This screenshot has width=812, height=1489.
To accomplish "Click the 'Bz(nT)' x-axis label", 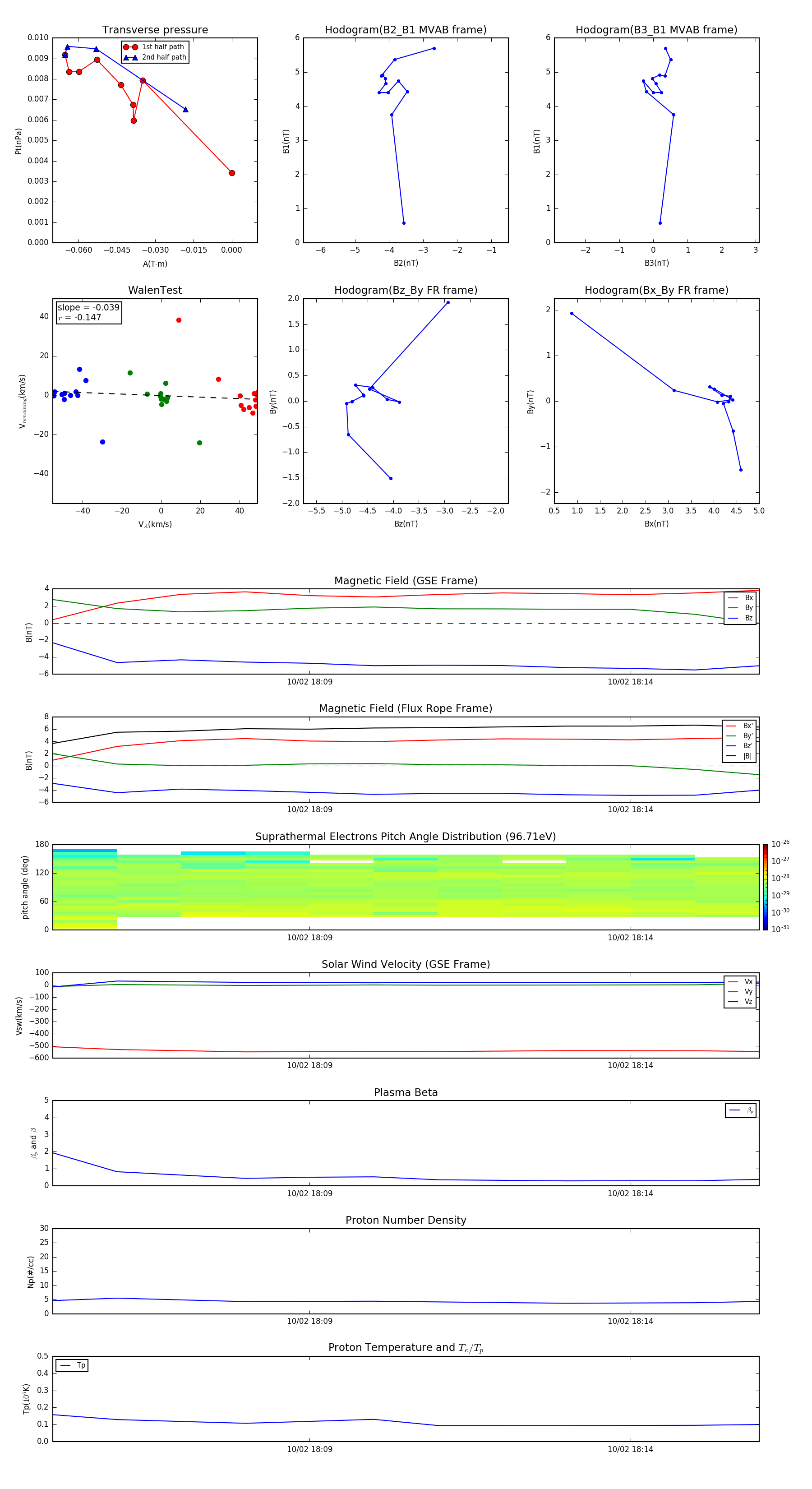I will tap(406, 524).
